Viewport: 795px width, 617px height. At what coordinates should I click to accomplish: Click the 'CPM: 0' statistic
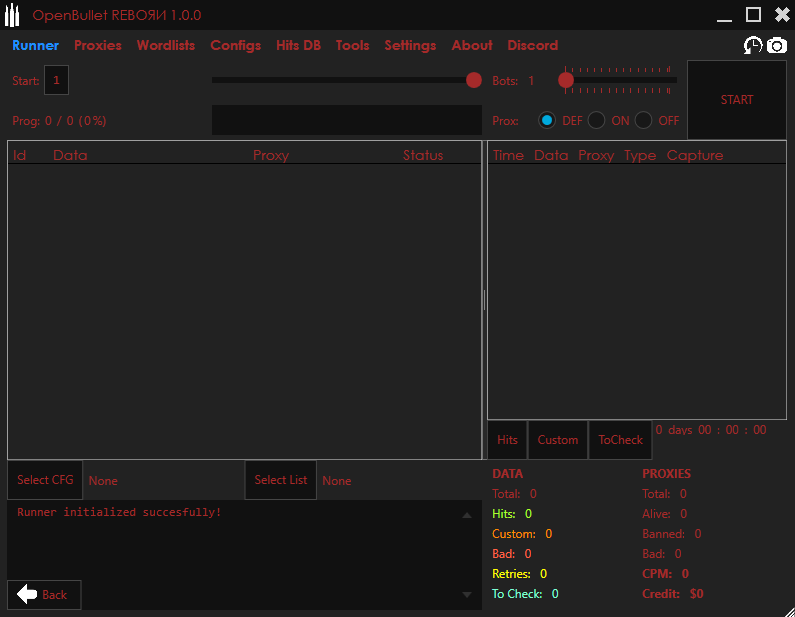[x=666, y=573]
